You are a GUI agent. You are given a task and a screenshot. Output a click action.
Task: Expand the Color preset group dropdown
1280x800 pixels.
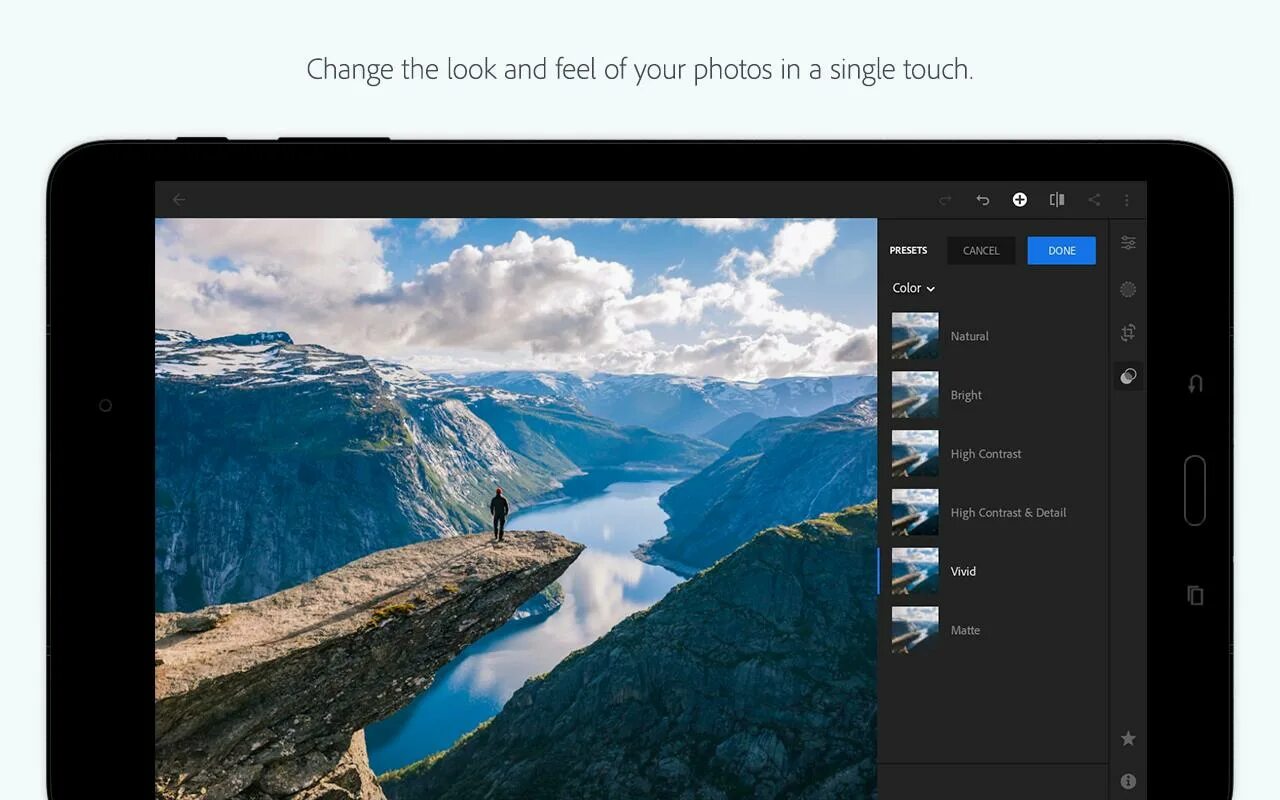(x=914, y=288)
